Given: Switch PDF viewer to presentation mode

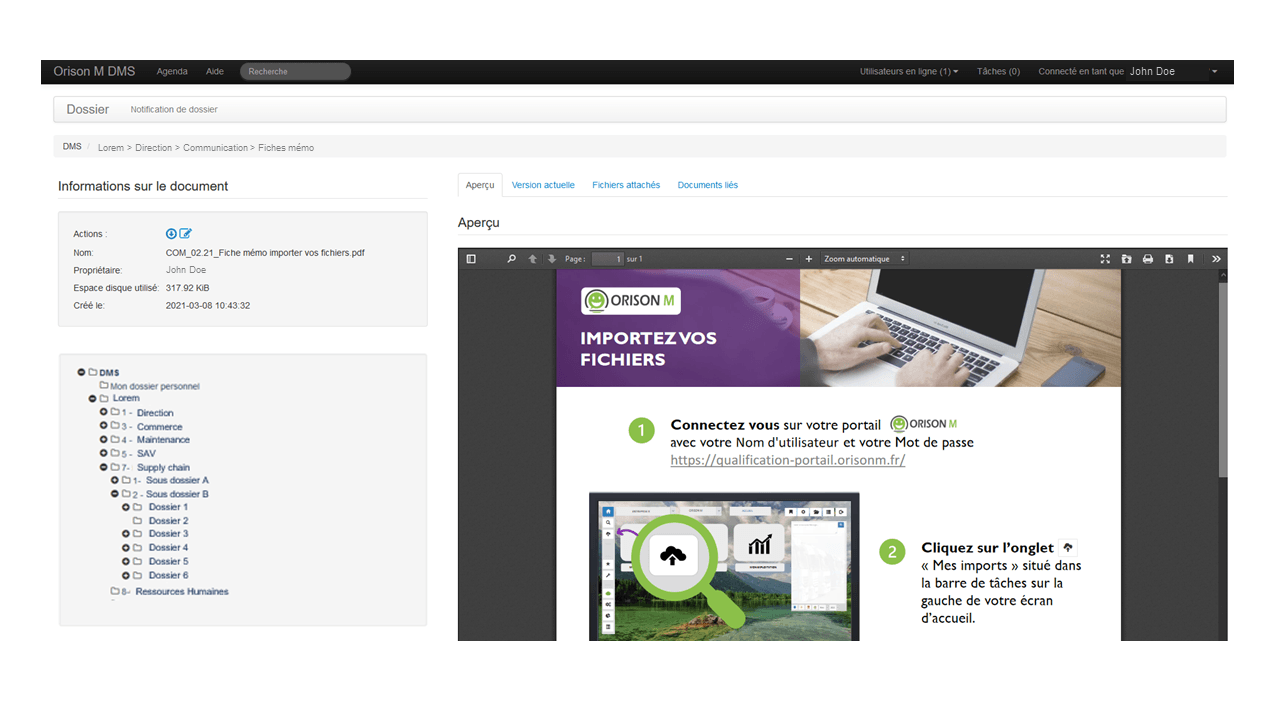Looking at the screenshot, I should pos(1105,259).
